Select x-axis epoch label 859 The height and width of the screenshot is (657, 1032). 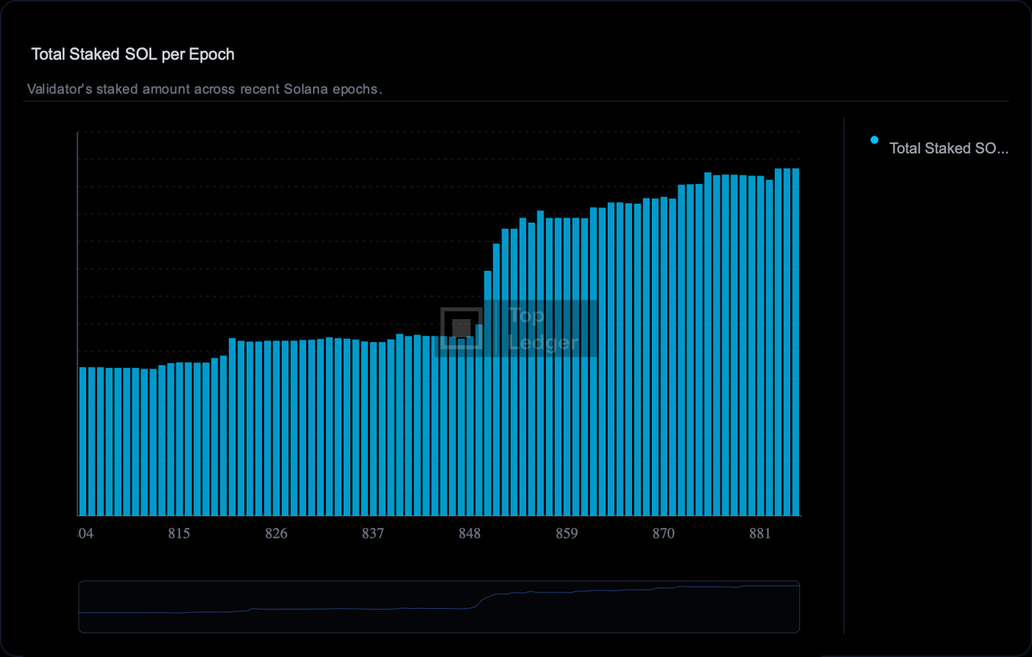coord(567,534)
